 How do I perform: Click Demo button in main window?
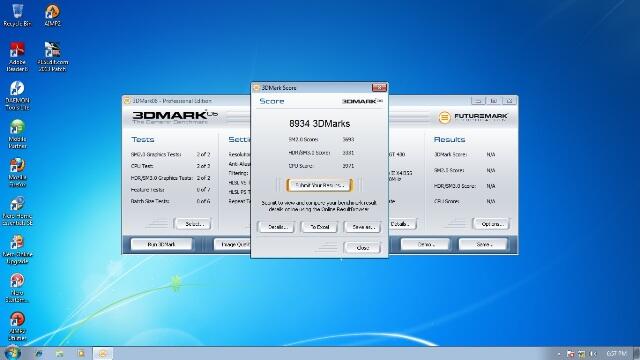coord(425,244)
